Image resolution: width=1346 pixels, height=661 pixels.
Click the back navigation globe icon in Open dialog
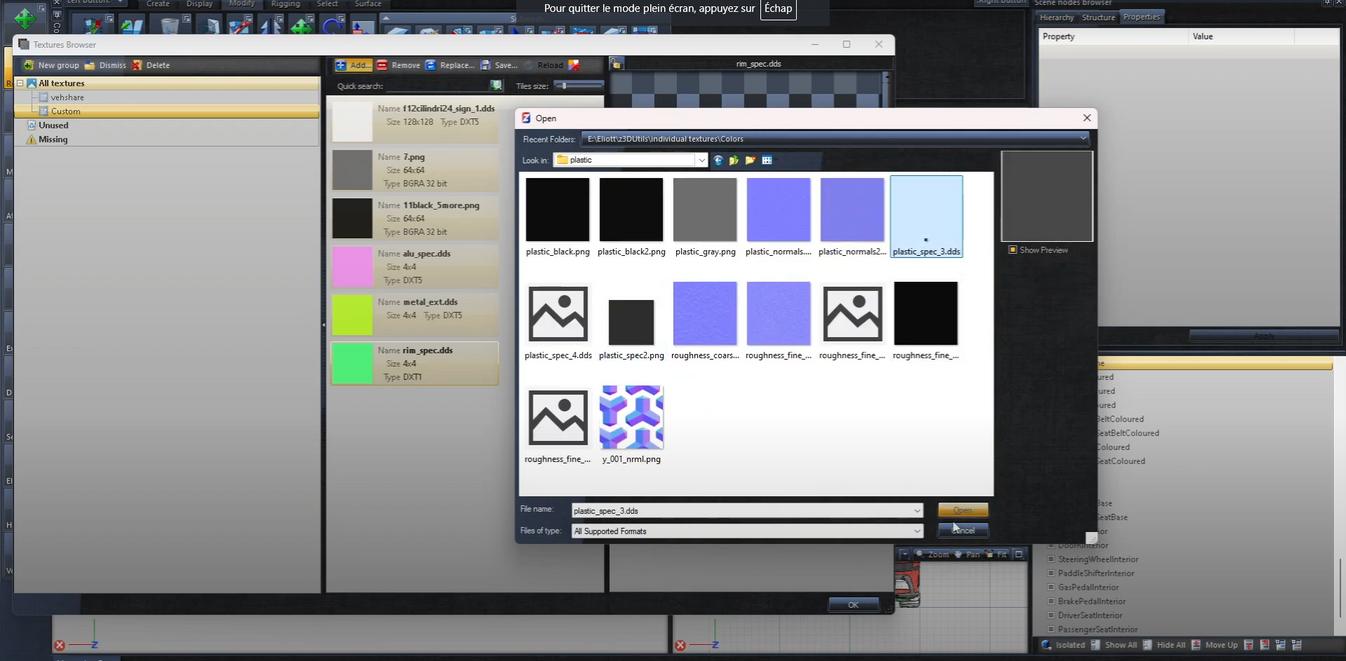tap(718, 160)
